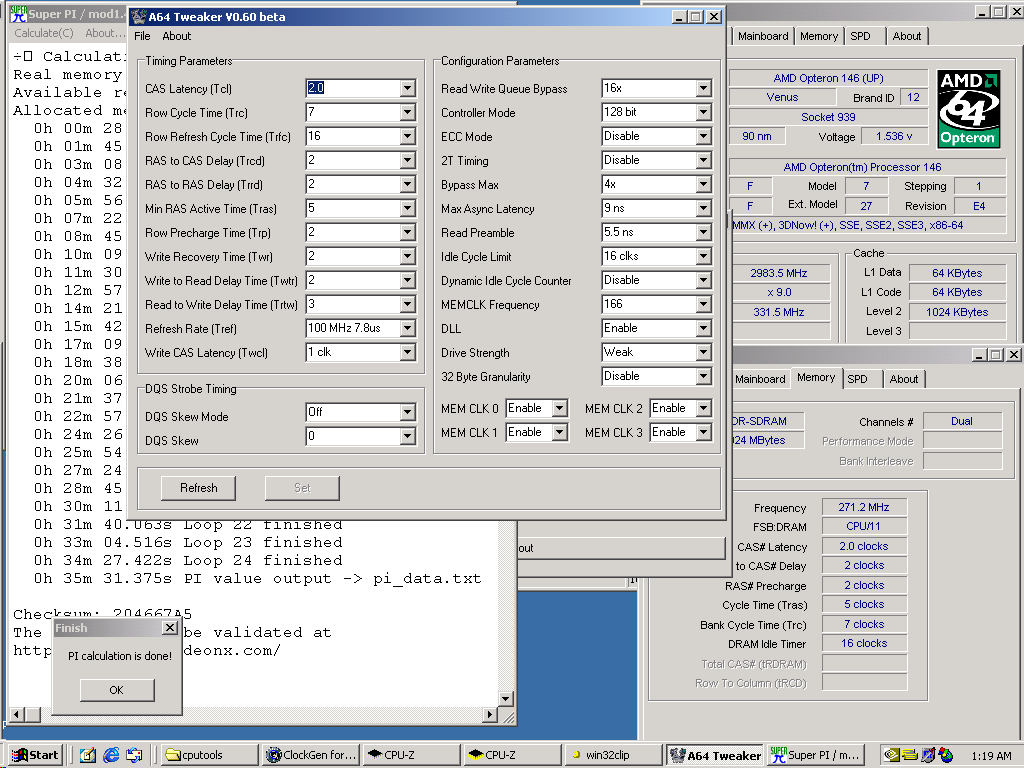Open the Read Preamble dropdown
The image size is (1024, 768).
pos(703,232)
